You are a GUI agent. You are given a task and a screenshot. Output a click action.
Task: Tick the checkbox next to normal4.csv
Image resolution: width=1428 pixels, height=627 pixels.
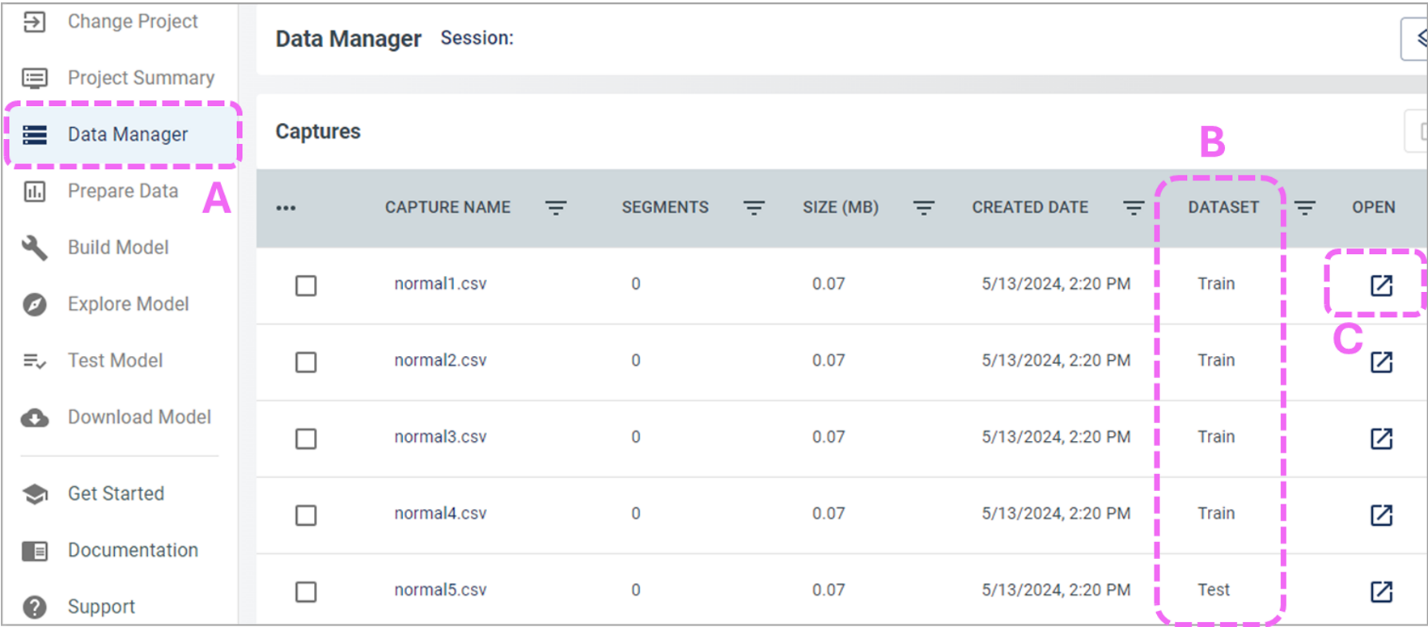click(306, 515)
